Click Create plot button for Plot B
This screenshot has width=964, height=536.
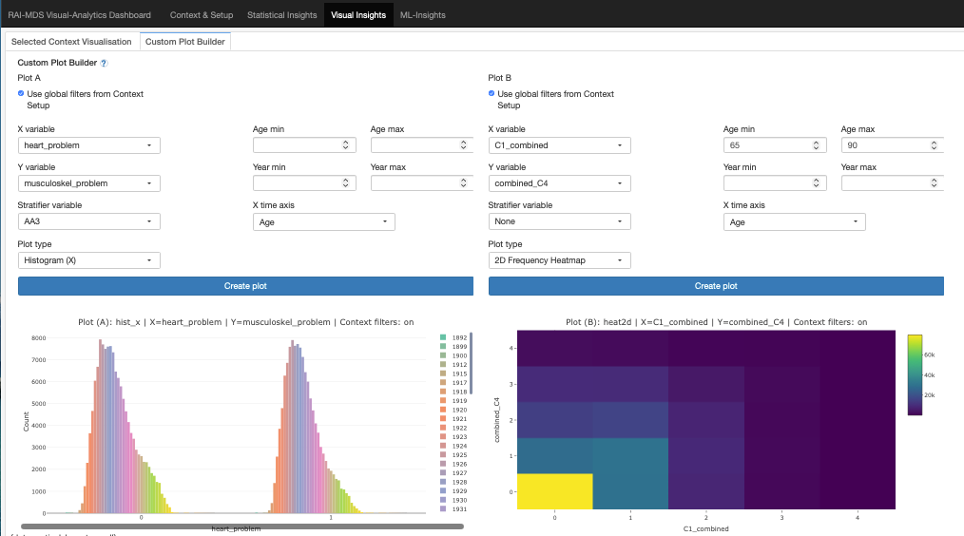pyautogui.click(x=716, y=286)
